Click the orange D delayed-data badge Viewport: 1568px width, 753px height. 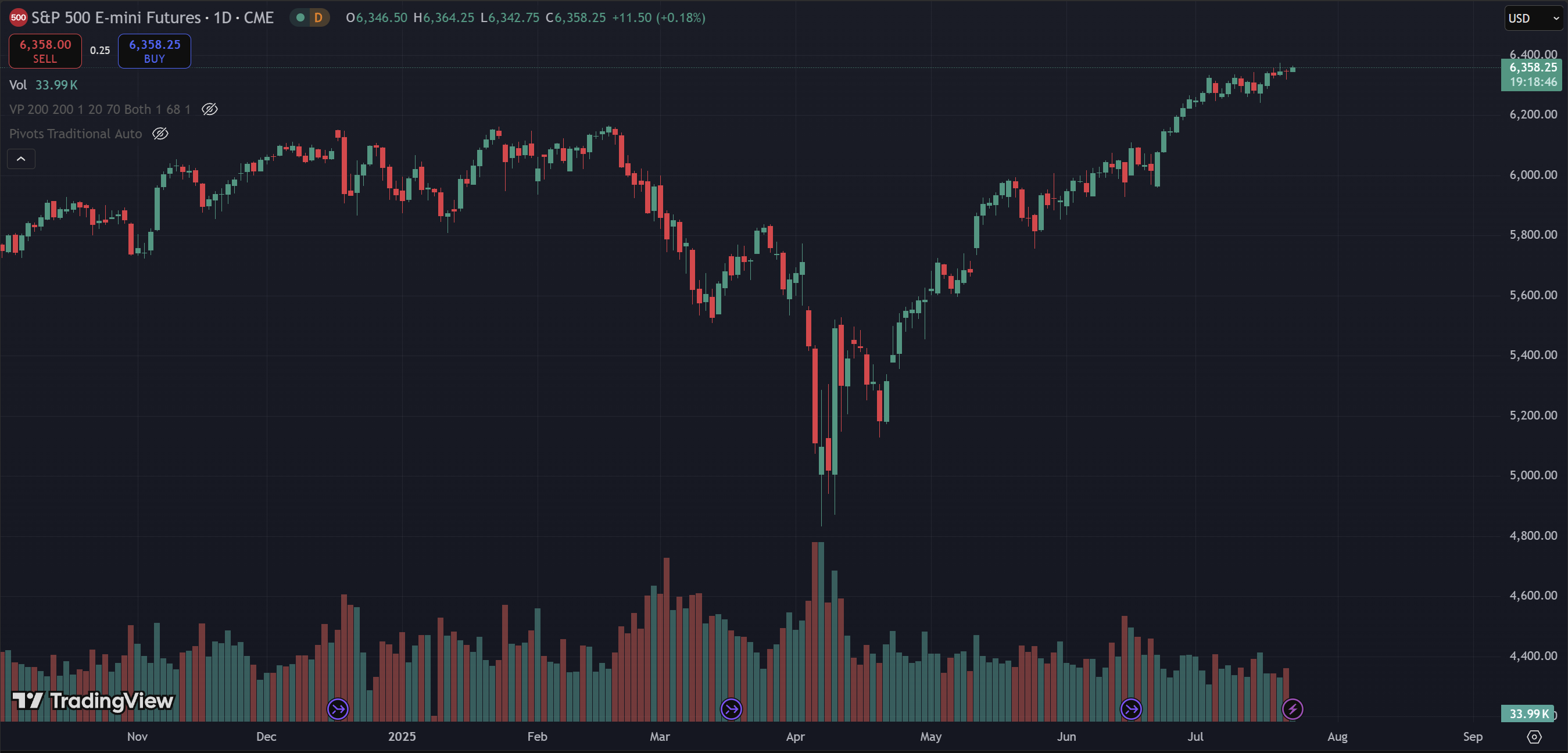(x=318, y=17)
